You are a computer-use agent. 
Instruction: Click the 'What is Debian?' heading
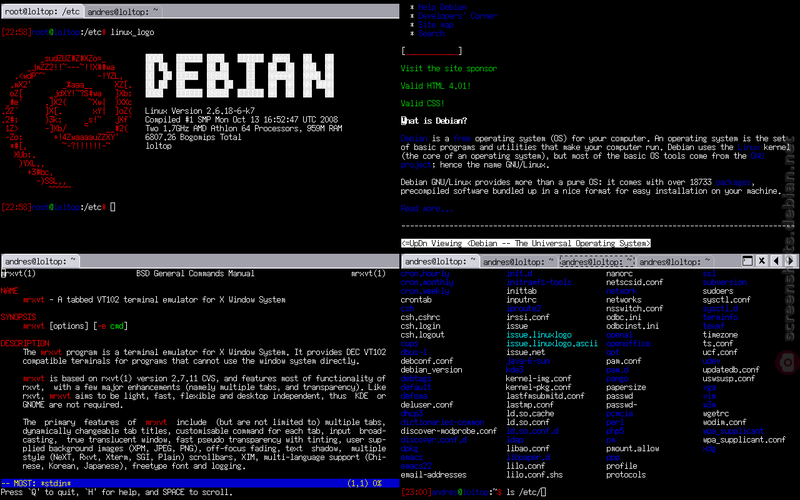click(434, 121)
